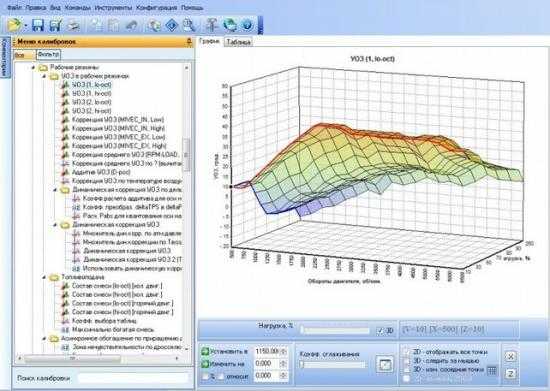Viewport: 550px width, 391px height.
Task: Click the stepper arrows of Изменить на field
Action: 283,364
